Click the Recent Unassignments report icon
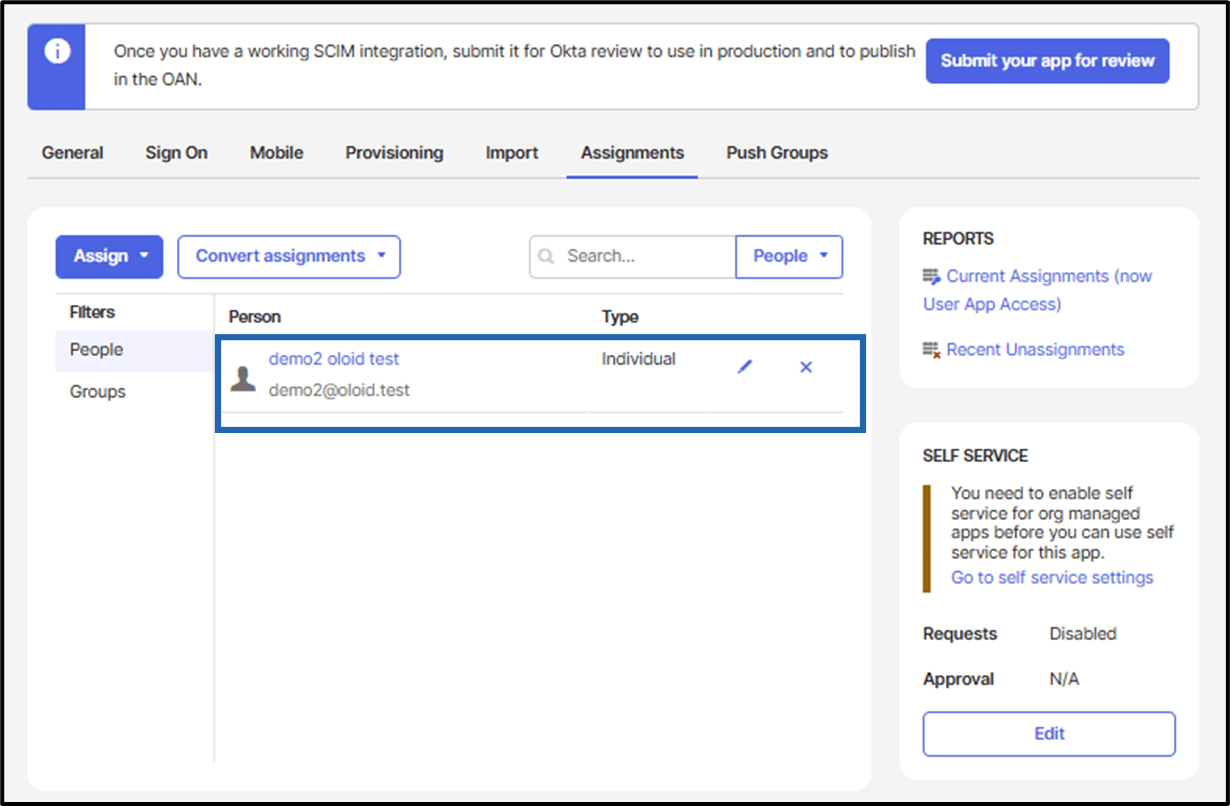Image resolution: width=1230 pixels, height=806 pixels. [932, 349]
